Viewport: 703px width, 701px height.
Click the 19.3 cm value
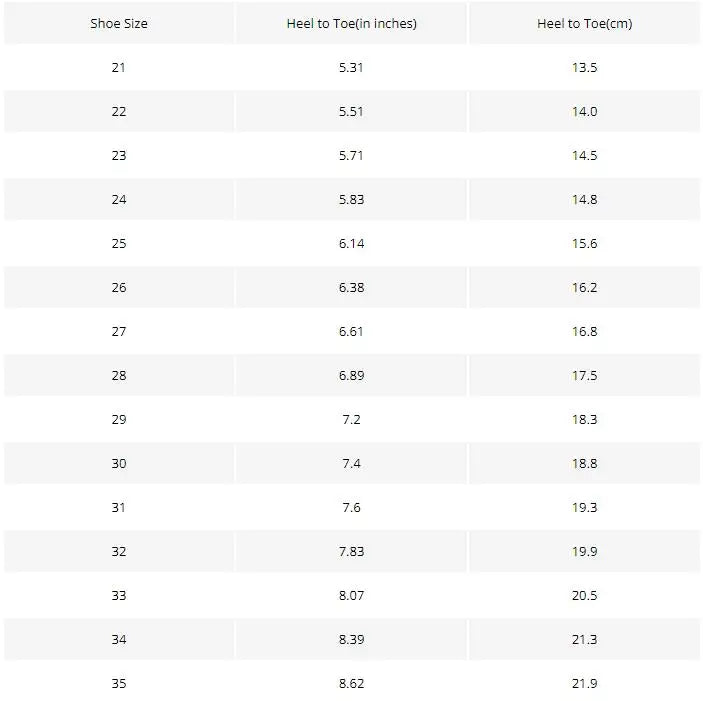coord(584,508)
